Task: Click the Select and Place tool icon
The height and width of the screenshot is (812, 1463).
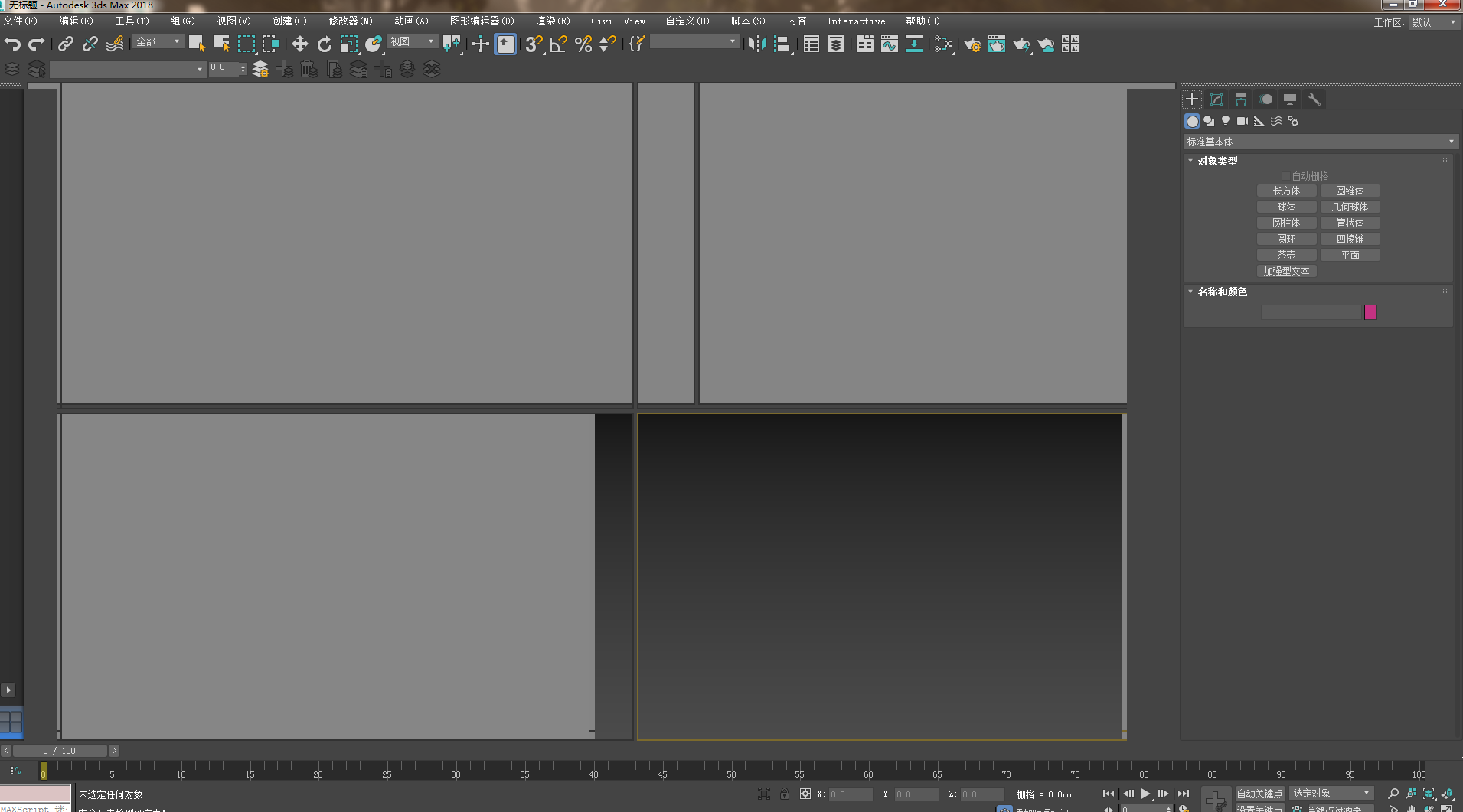Action: [x=374, y=44]
